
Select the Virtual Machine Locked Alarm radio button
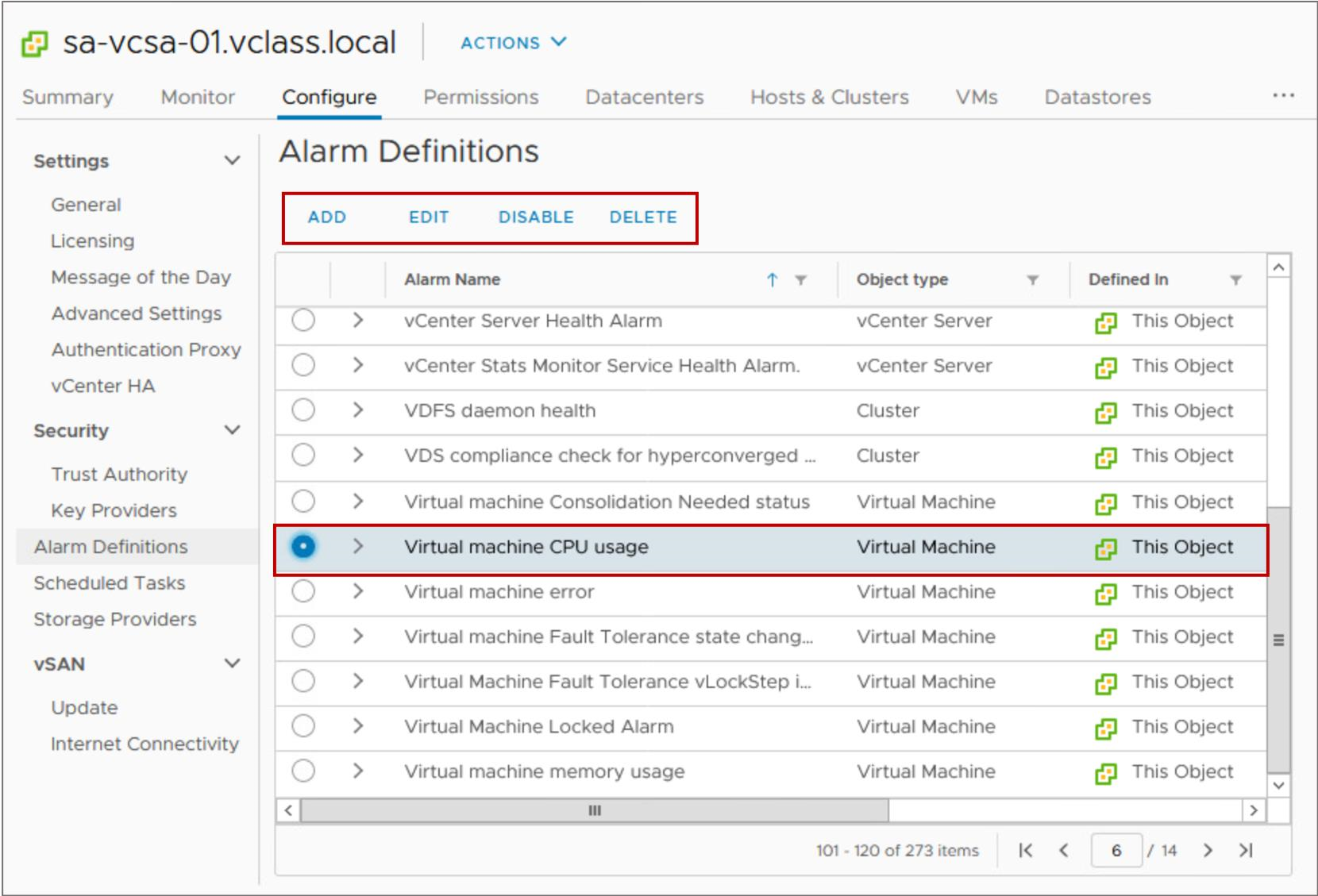coord(303,726)
